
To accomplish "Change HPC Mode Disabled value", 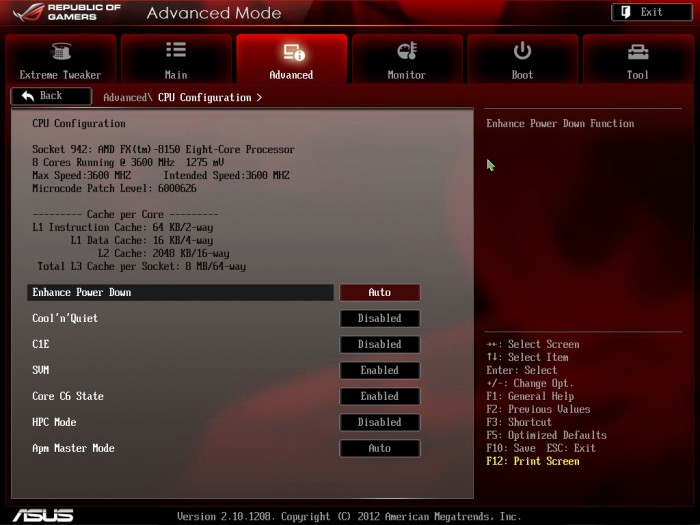I will pyautogui.click(x=379, y=422).
